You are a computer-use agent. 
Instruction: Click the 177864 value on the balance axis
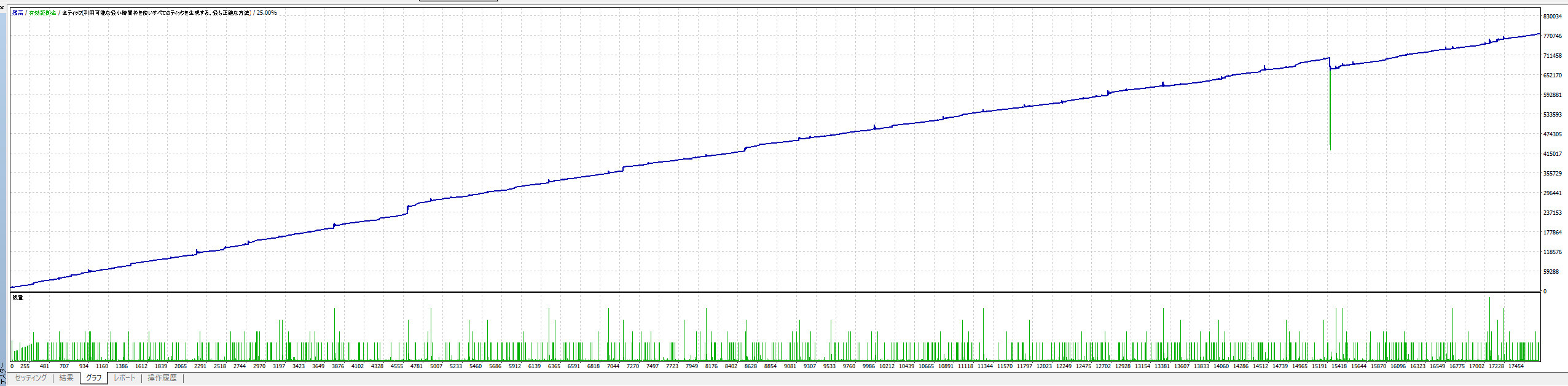tap(1553, 233)
